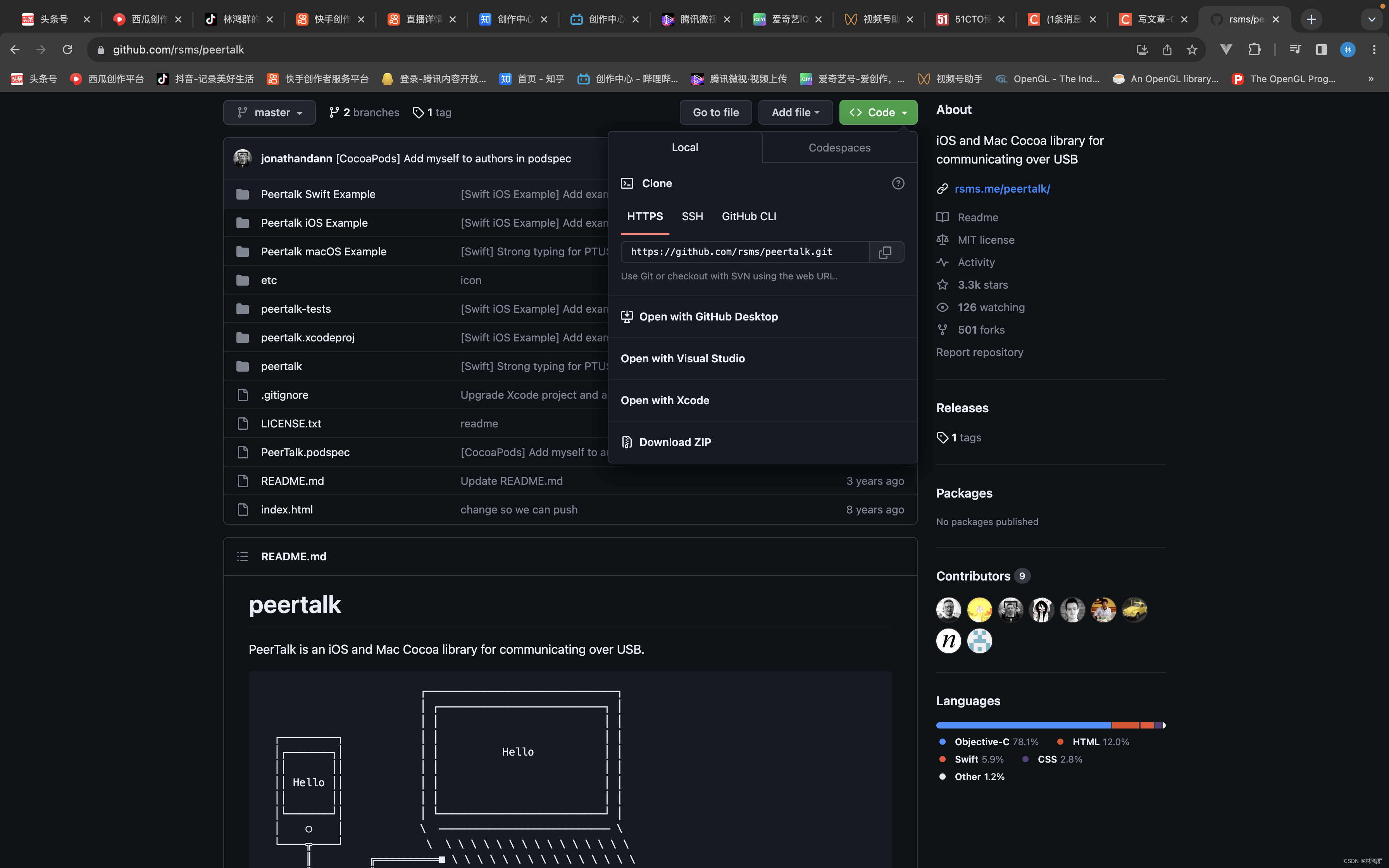View the 2 branches link
This screenshot has height=868, width=1389.
pos(364,112)
